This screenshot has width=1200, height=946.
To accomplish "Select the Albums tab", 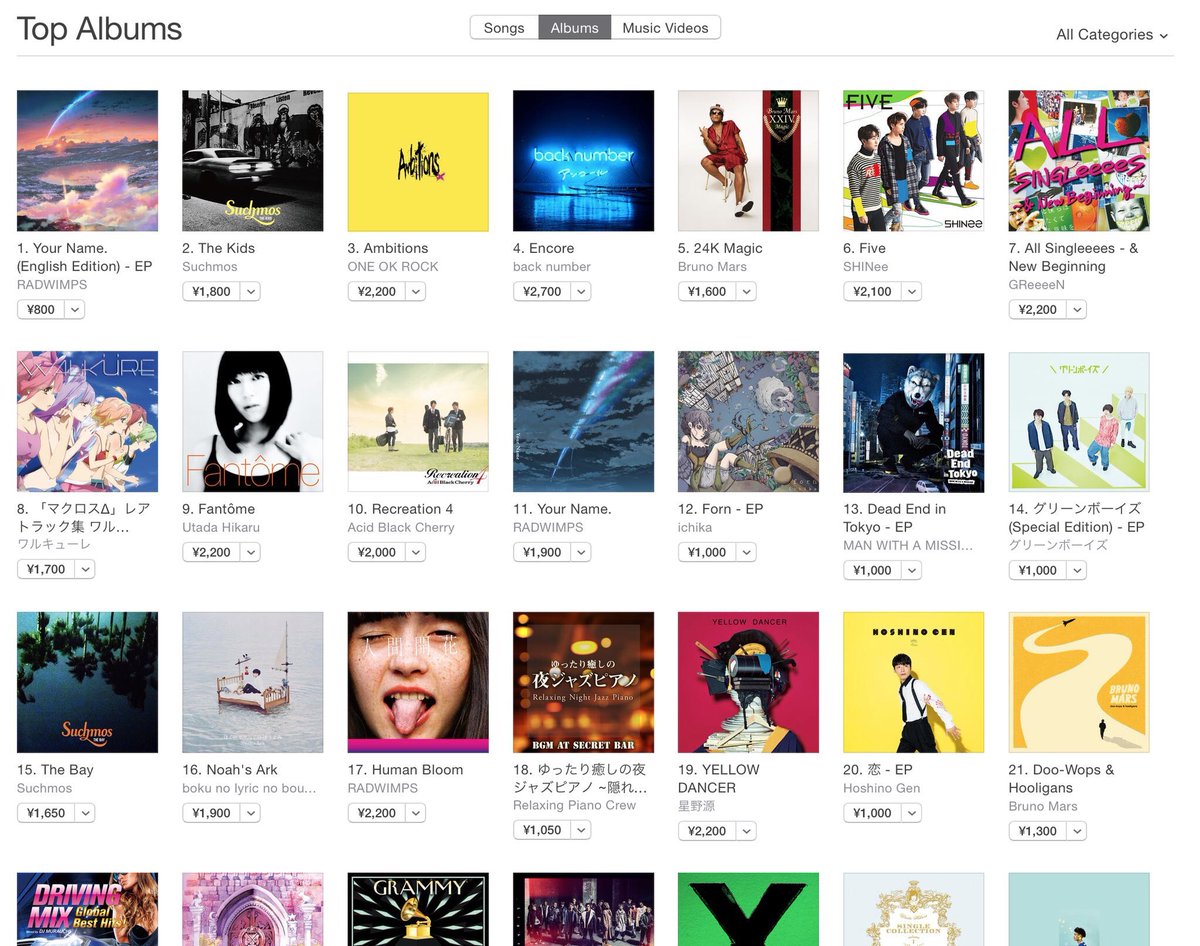I will click(574, 28).
